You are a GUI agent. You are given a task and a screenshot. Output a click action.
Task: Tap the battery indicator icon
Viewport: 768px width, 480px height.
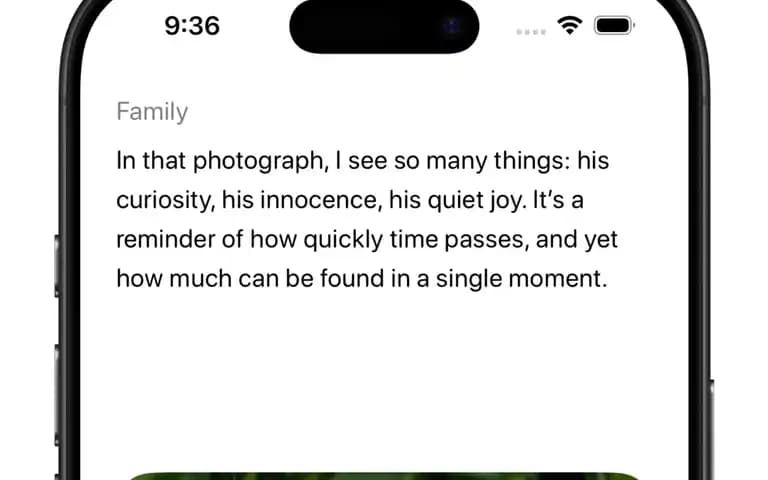click(614, 25)
